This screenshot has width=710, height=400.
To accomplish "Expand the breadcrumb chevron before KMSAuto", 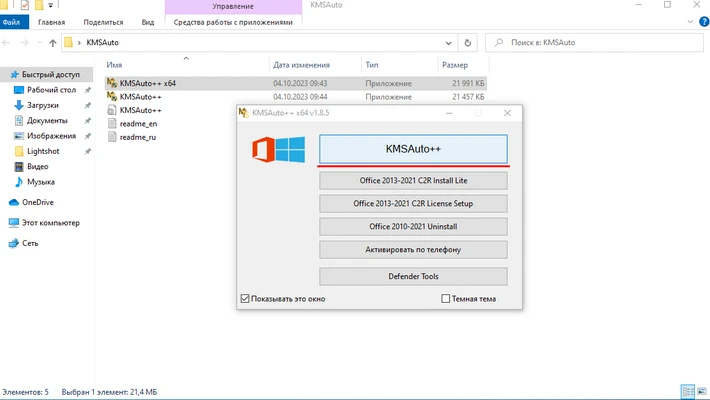I will [x=79, y=43].
